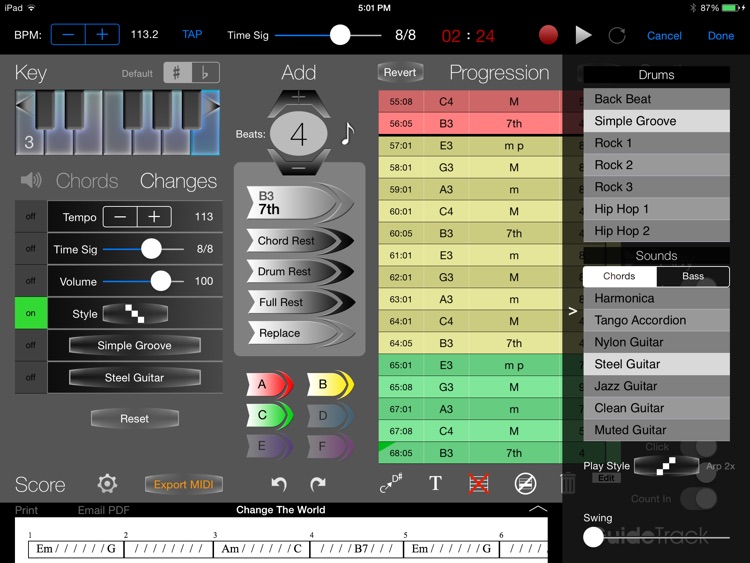Image resolution: width=750 pixels, height=563 pixels.
Task: Open score settings gear
Action: click(x=107, y=484)
